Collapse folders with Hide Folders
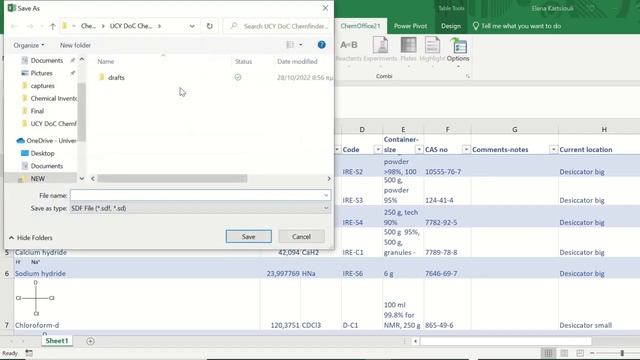The width and height of the screenshot is (640, 360). pyautogui.click(x=31, y=238)
